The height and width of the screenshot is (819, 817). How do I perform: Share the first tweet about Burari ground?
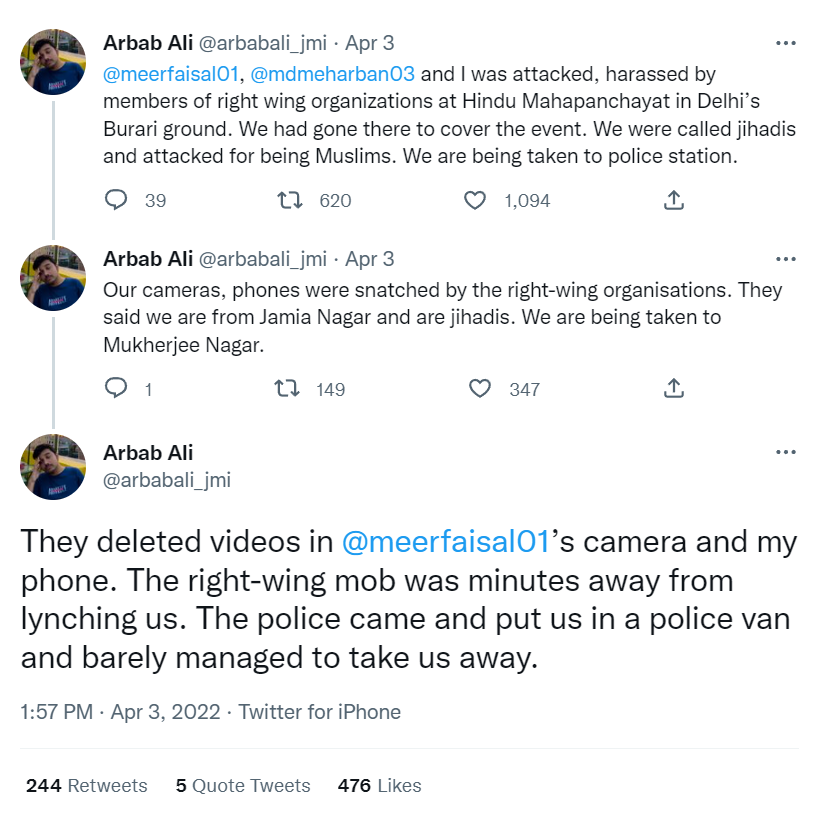click(x=674, y=200)
